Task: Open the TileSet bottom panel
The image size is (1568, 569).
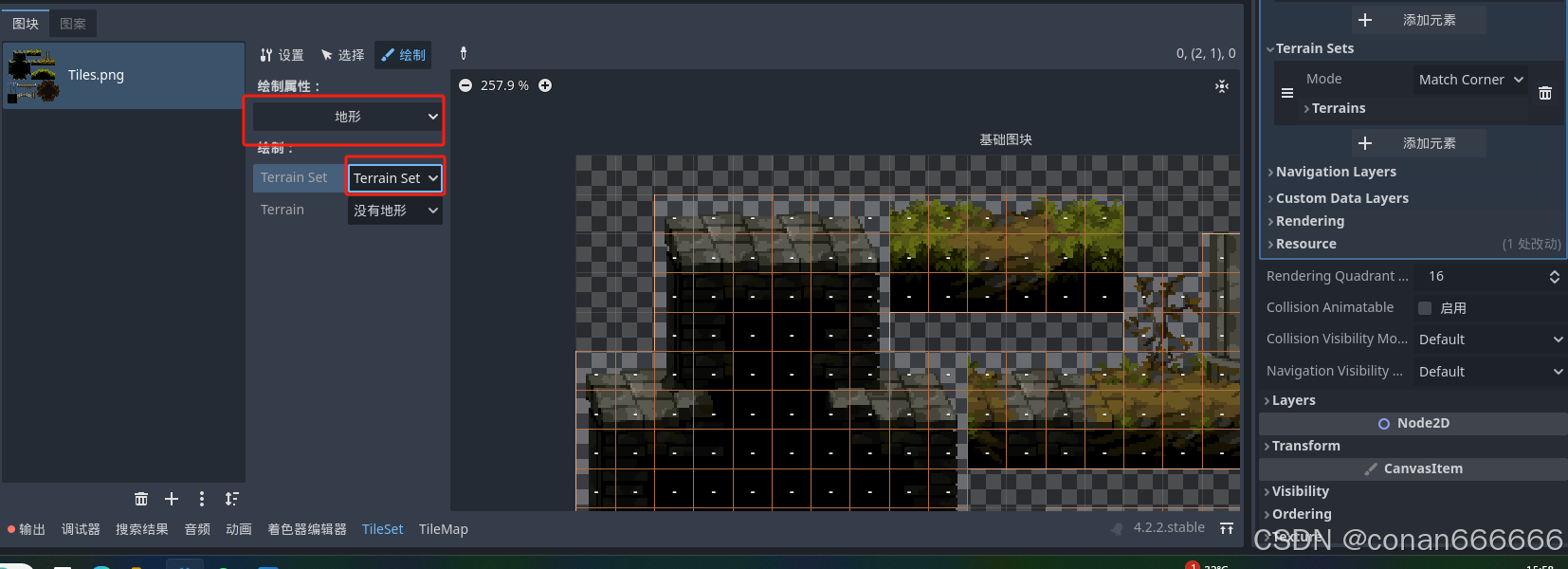Action: click(x=382, y=529)
